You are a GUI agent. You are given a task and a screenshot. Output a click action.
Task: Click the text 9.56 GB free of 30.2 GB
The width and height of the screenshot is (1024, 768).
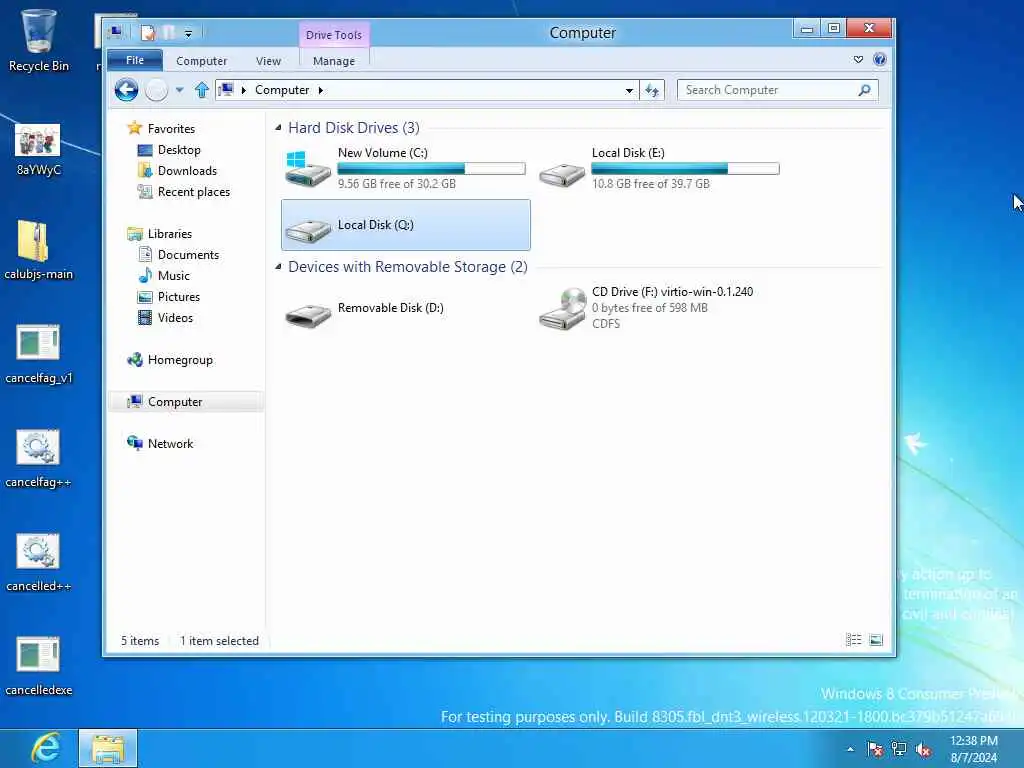pos(396,184)
